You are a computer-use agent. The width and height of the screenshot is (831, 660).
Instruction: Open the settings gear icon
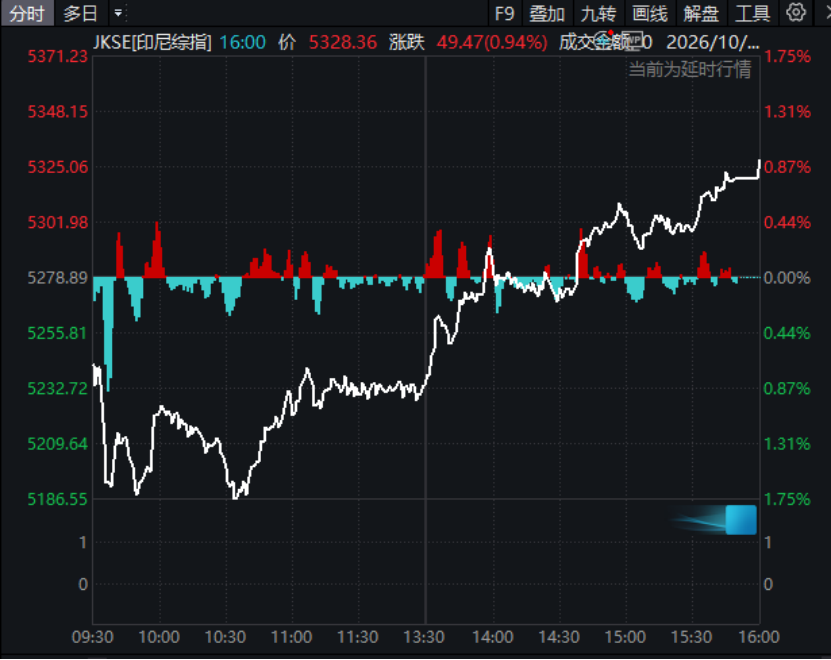coord(795,13)
